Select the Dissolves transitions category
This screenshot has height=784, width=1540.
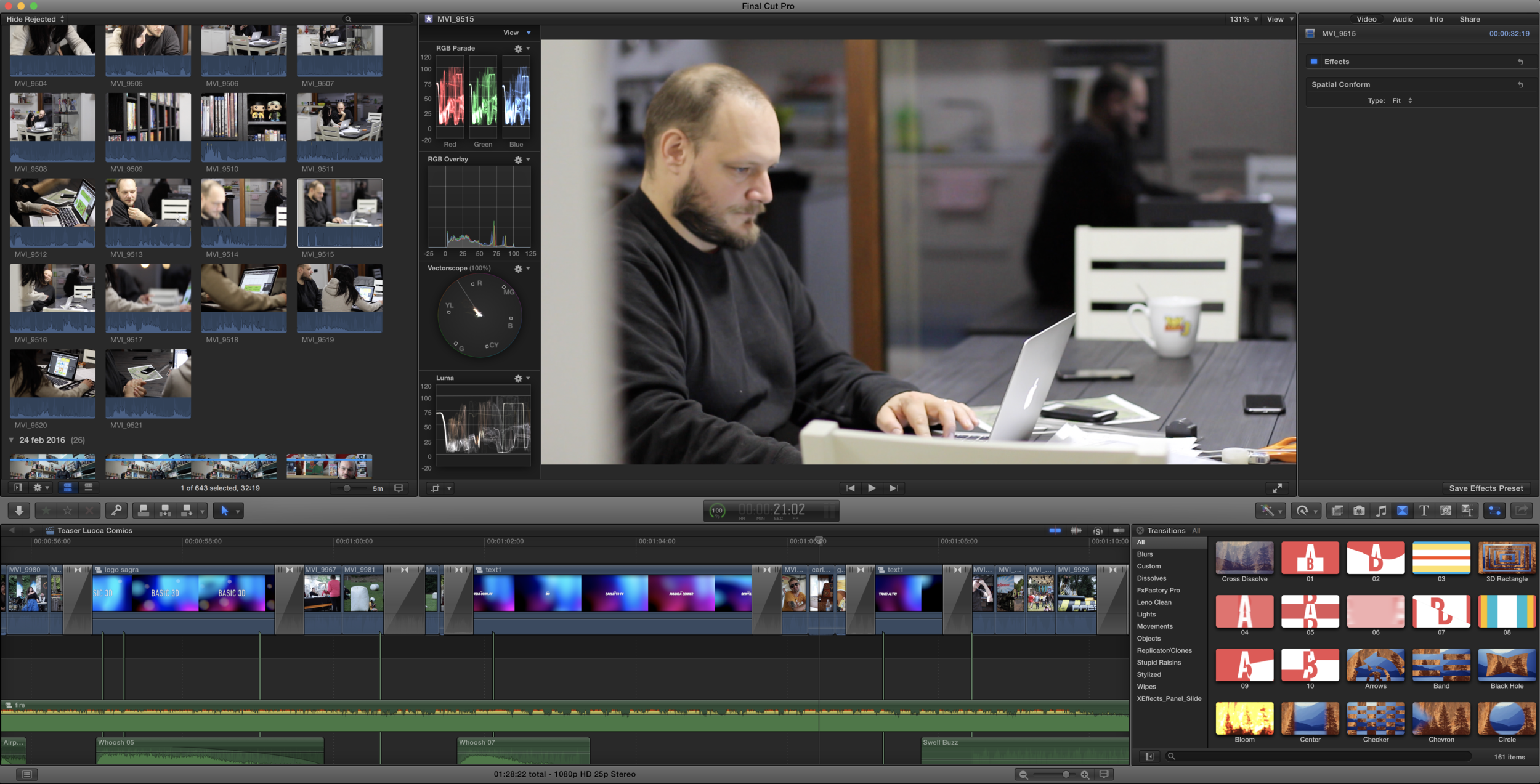point(1151,578)
